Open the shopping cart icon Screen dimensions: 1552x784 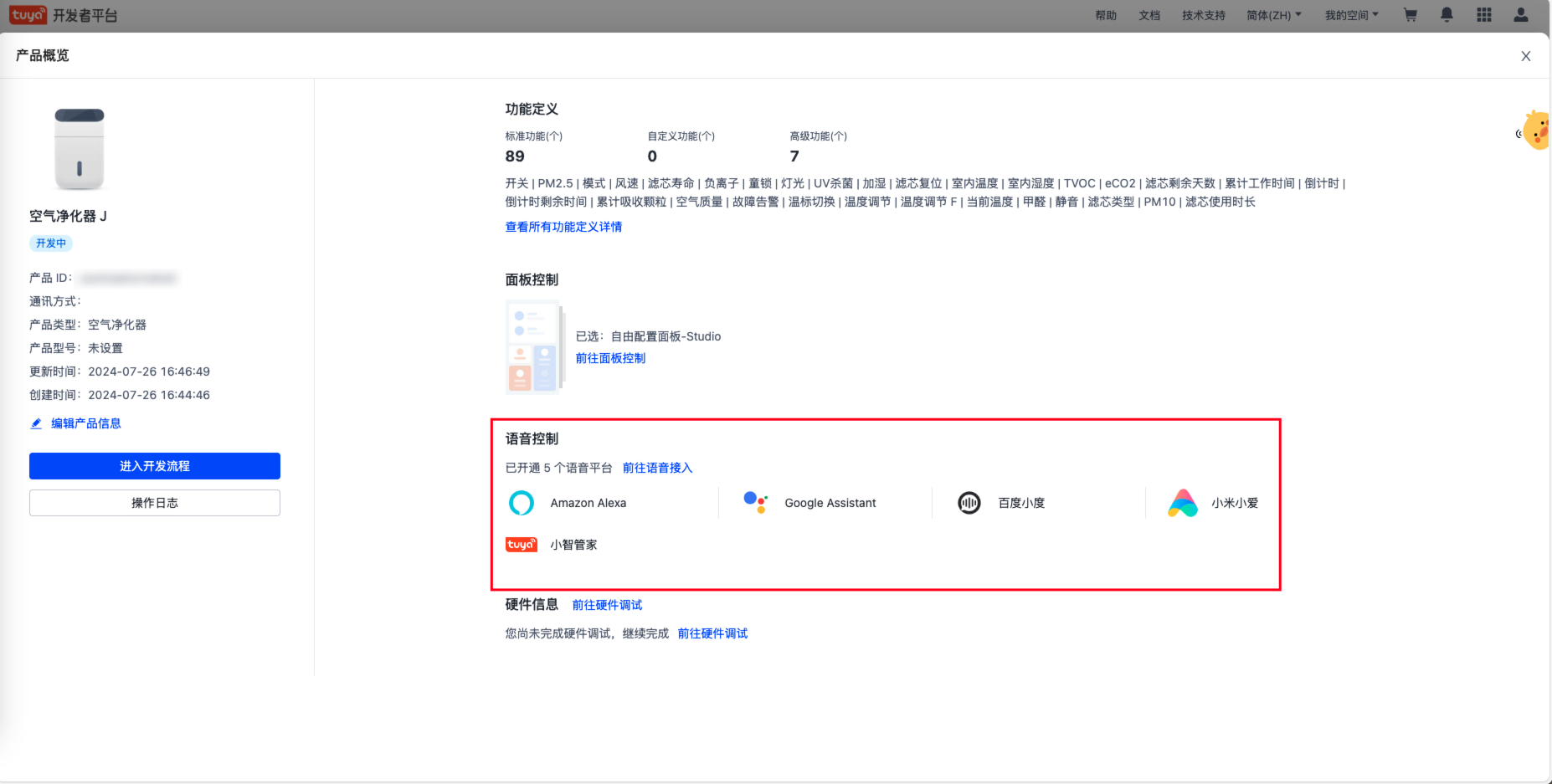pyautogui.click(x=1410, y=15)
